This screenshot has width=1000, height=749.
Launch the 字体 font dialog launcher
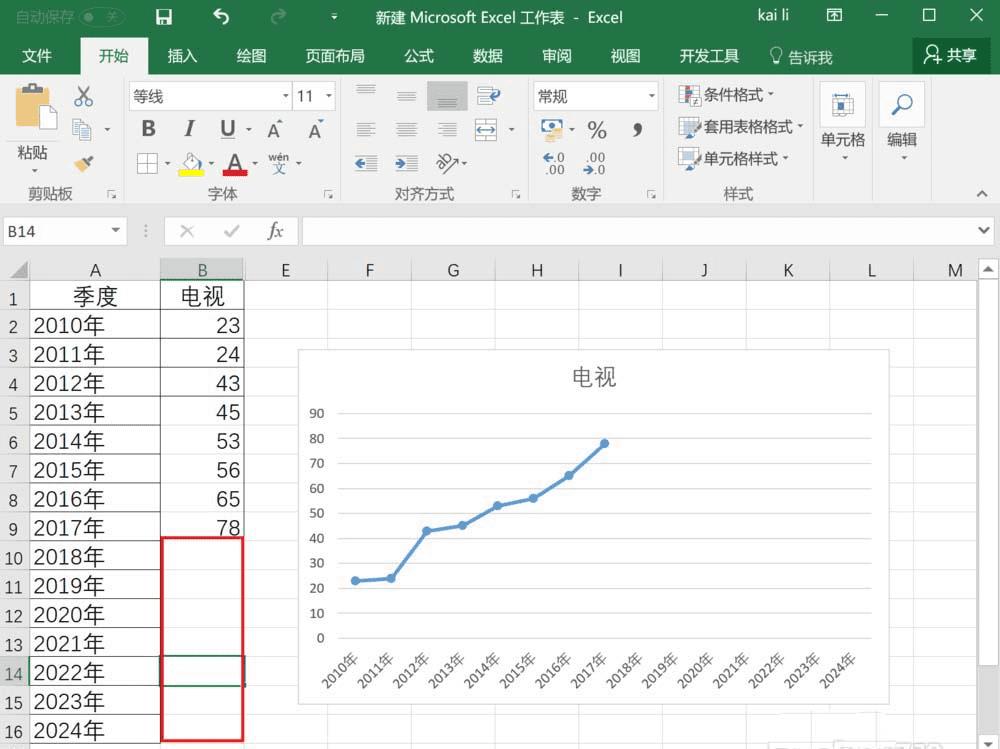[328, 195]
